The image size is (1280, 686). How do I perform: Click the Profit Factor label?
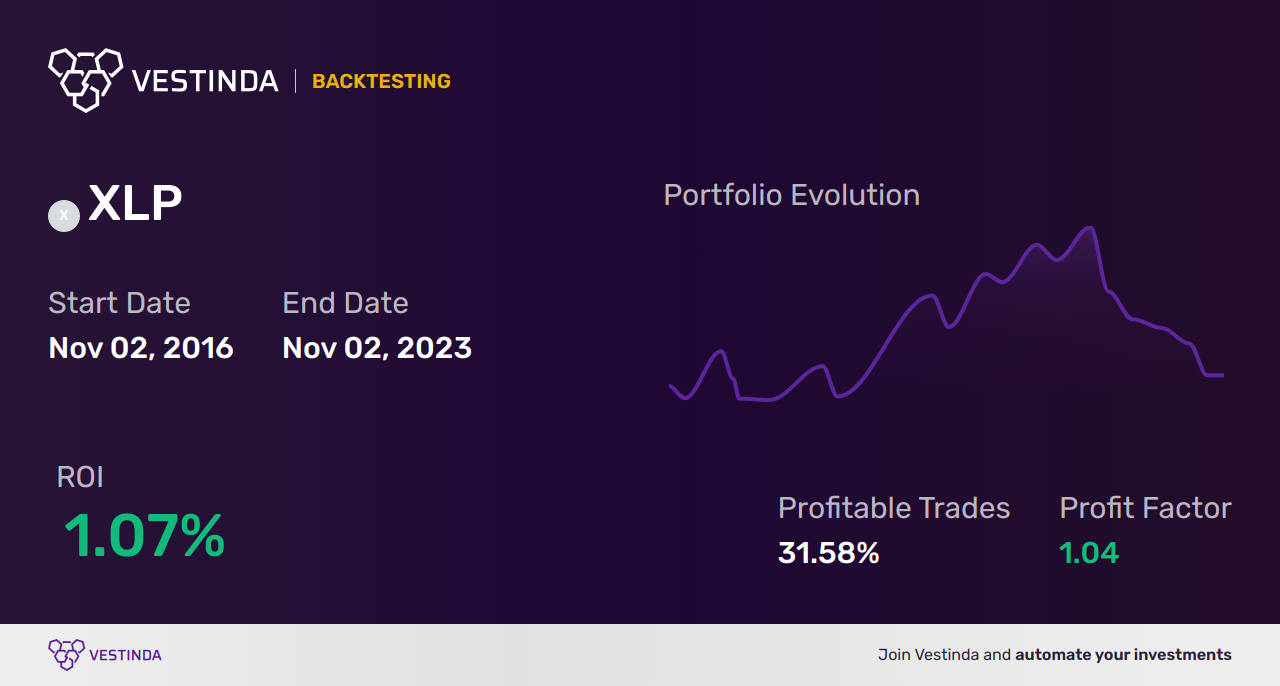[x=1145, y=508]
